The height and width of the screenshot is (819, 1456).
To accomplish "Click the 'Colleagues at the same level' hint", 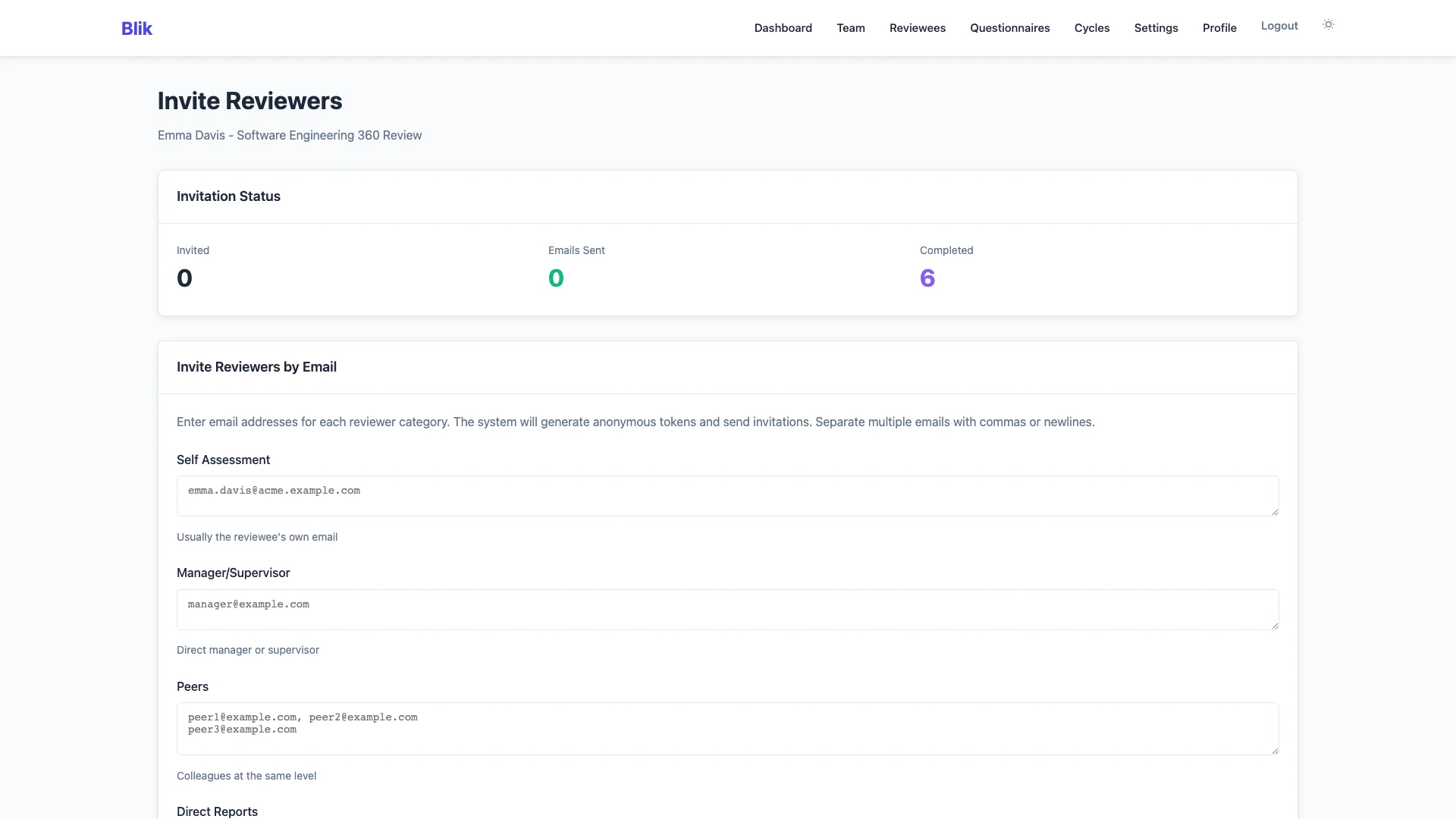I will pyautogui.click(x=246, y=776).
